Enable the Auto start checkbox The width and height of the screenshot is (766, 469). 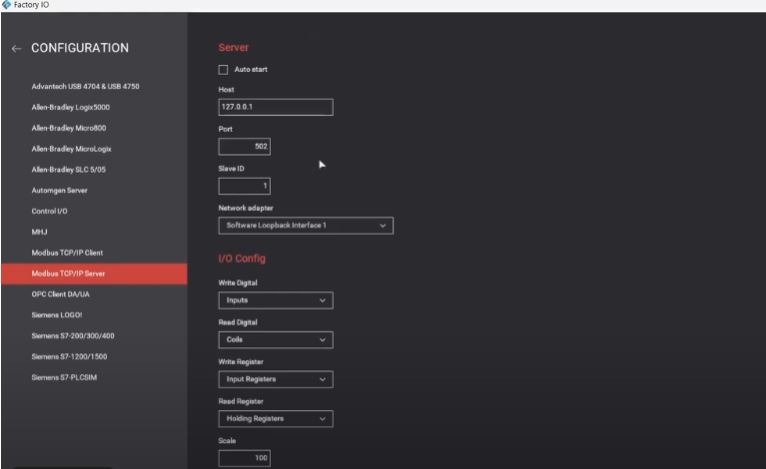click(x=223, y=69)
